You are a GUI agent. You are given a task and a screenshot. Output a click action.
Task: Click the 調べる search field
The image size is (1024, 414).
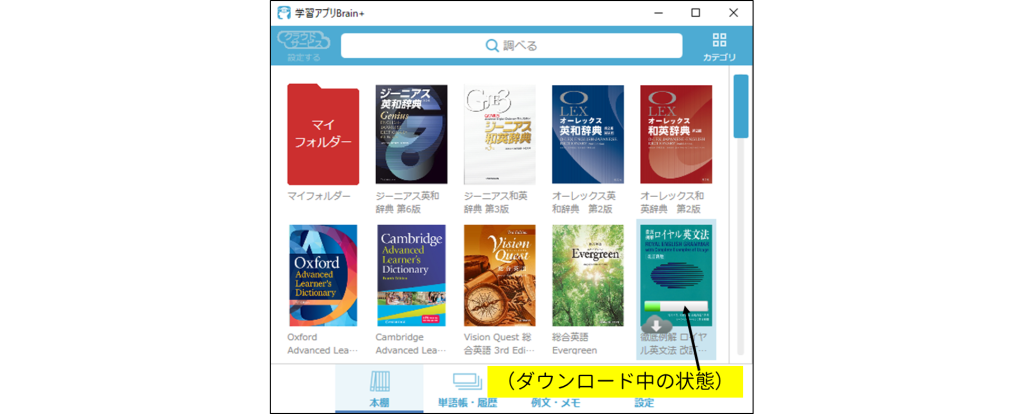pyautogui.click(x=511, y=46)
